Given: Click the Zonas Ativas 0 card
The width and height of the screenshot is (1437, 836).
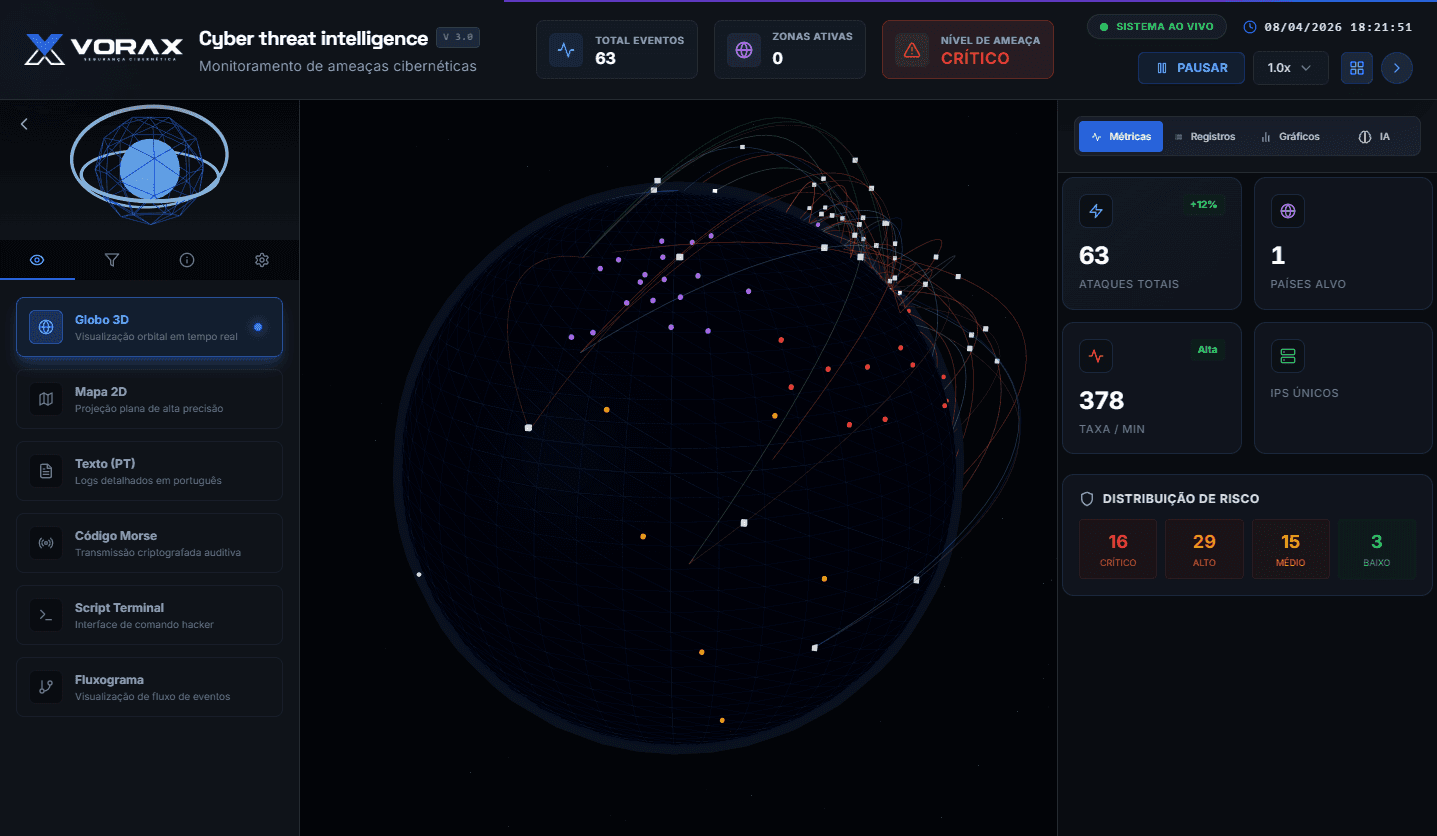Looking at the screenshot, I should tap(790, 49).
